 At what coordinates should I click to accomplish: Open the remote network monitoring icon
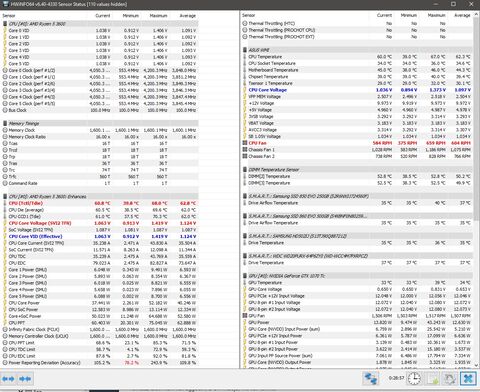pos(370,379)
